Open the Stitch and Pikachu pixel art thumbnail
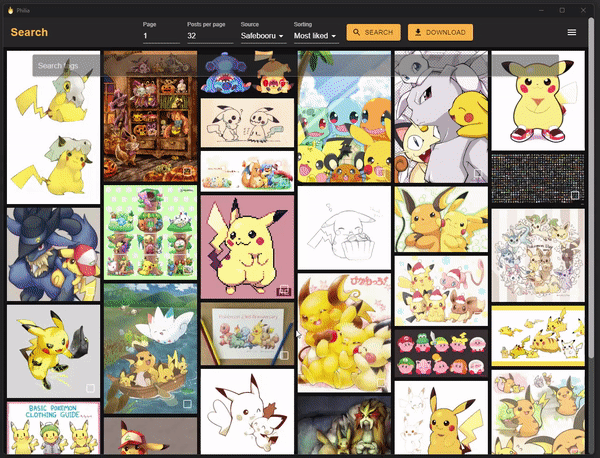 (x=247, y=73)
